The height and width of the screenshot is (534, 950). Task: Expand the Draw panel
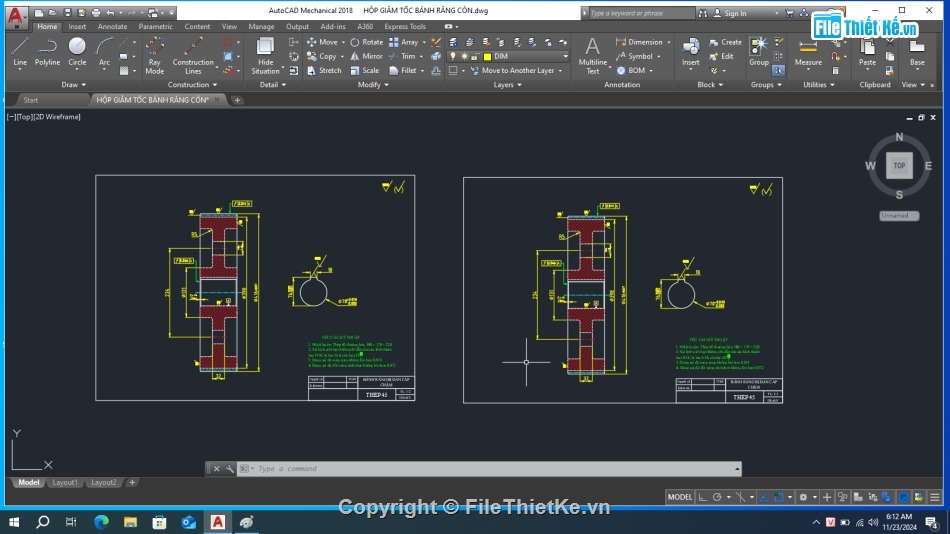(74, 85)
